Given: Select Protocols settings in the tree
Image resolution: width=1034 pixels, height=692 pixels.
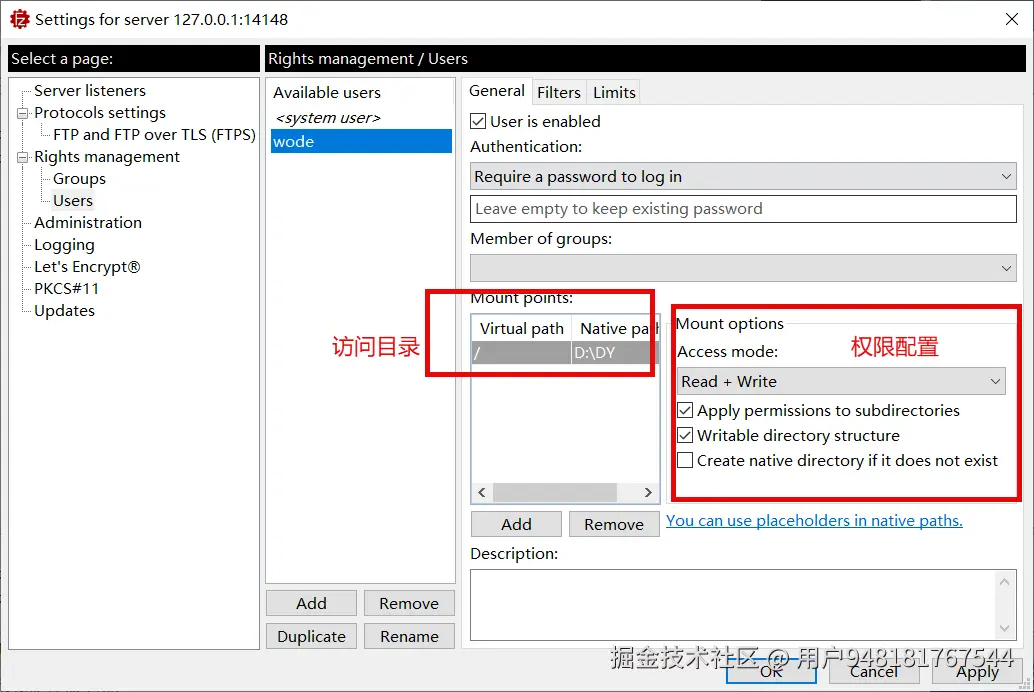Looking at the screenshot, I should 100,113.
